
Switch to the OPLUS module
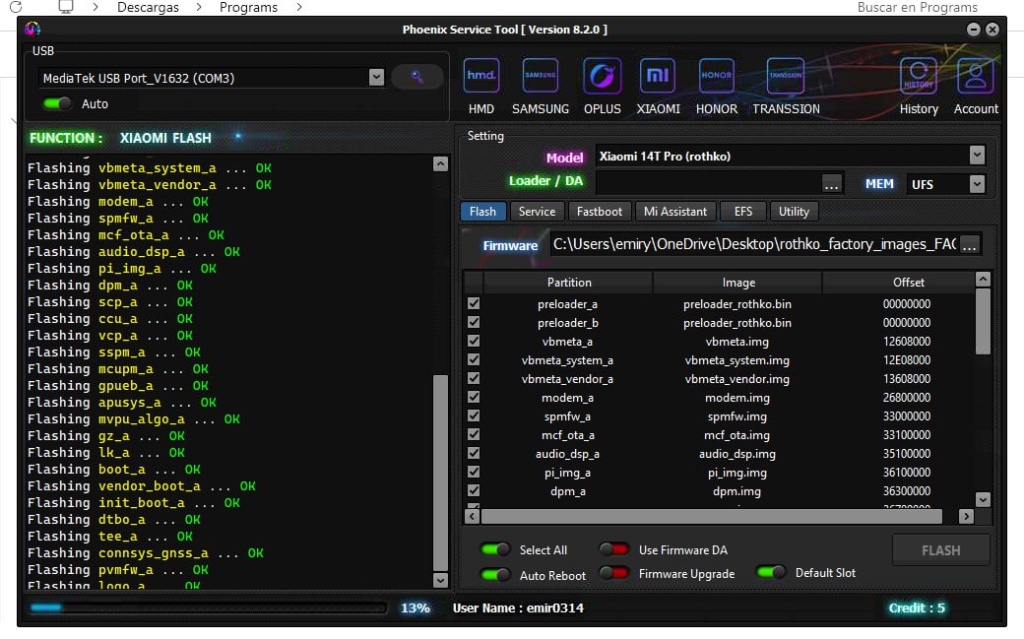click(x=602, y=78)
